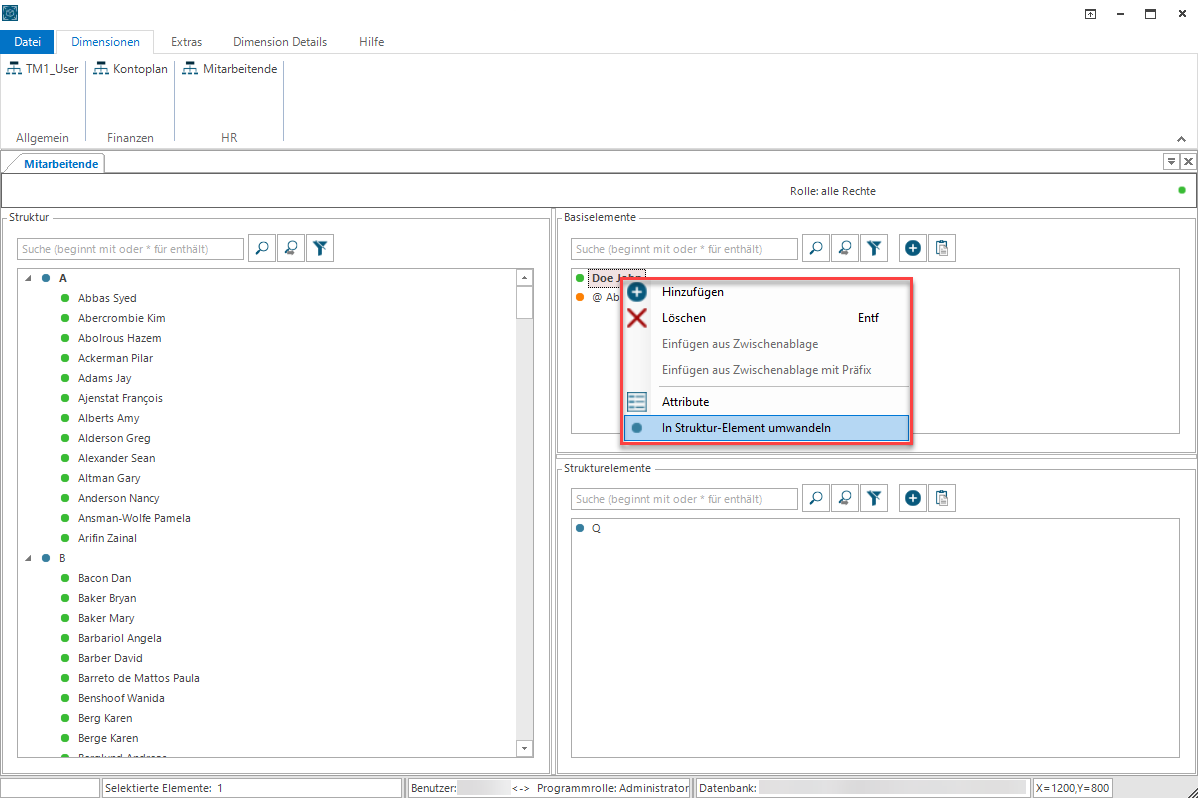Click filter icon in Struktur panel
This screenshot has height=798, width=1198.
(320, 248)
